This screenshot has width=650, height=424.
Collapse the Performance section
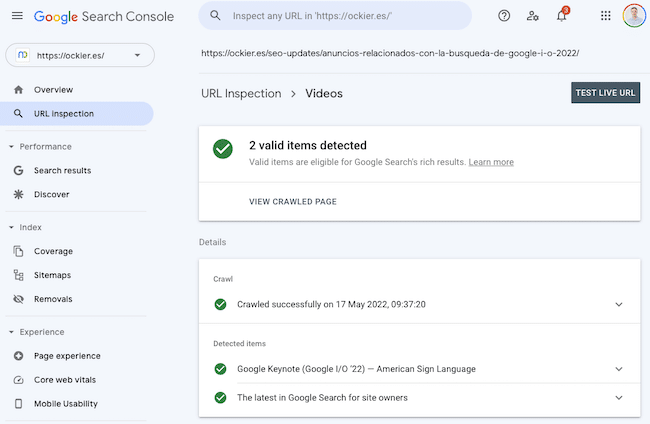[x=11, y=147]
